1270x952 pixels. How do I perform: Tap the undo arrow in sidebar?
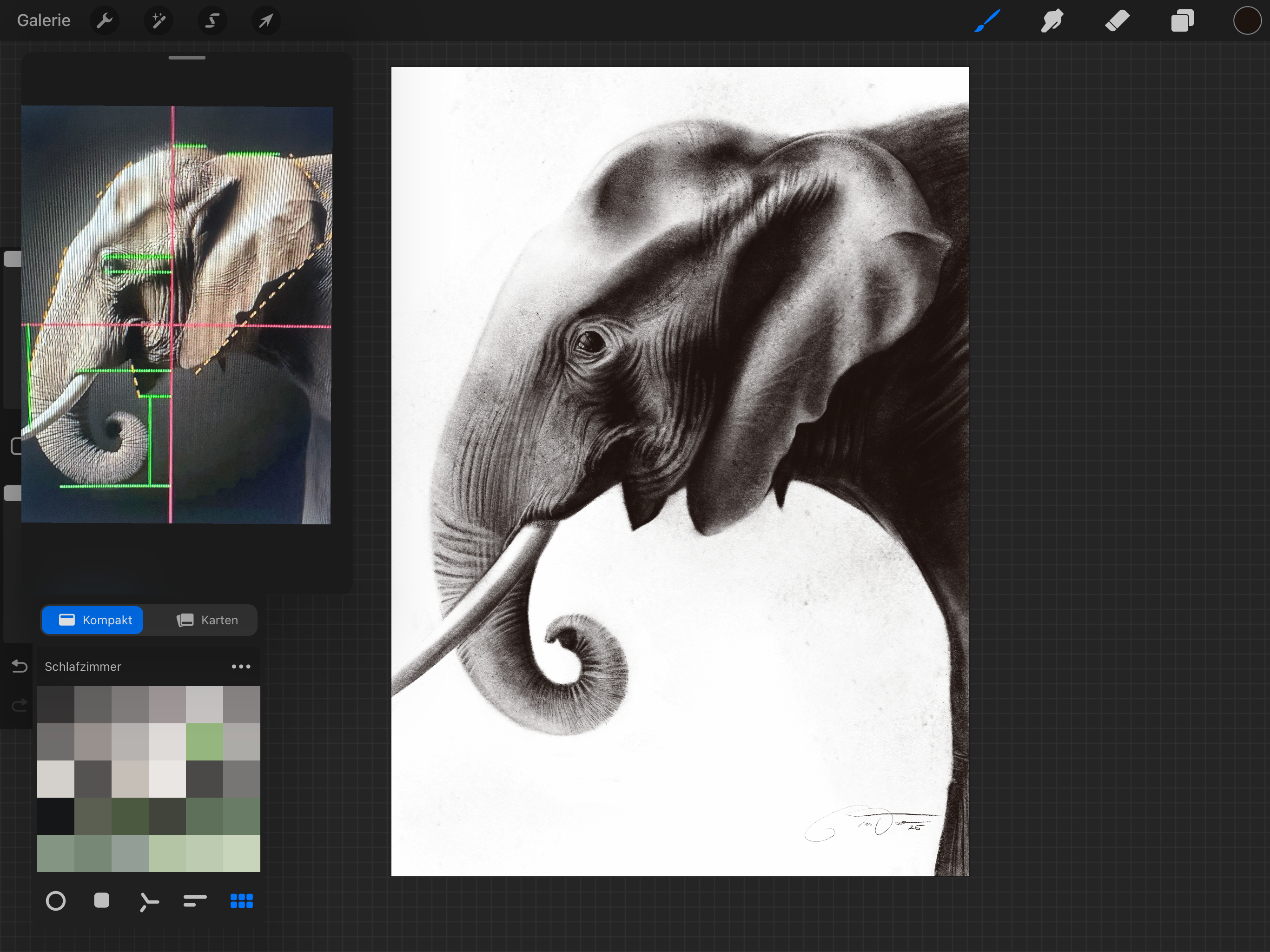pos(20,666)
